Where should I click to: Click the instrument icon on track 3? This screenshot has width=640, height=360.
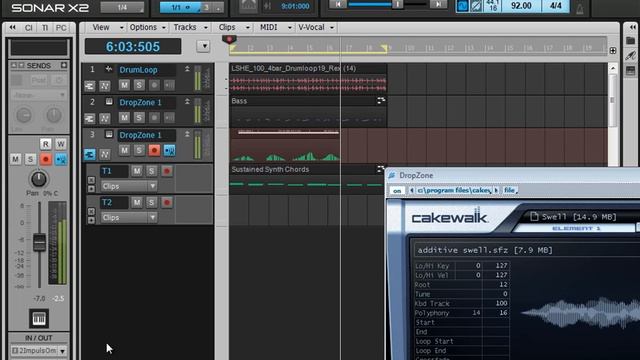[x=109, y=134]
